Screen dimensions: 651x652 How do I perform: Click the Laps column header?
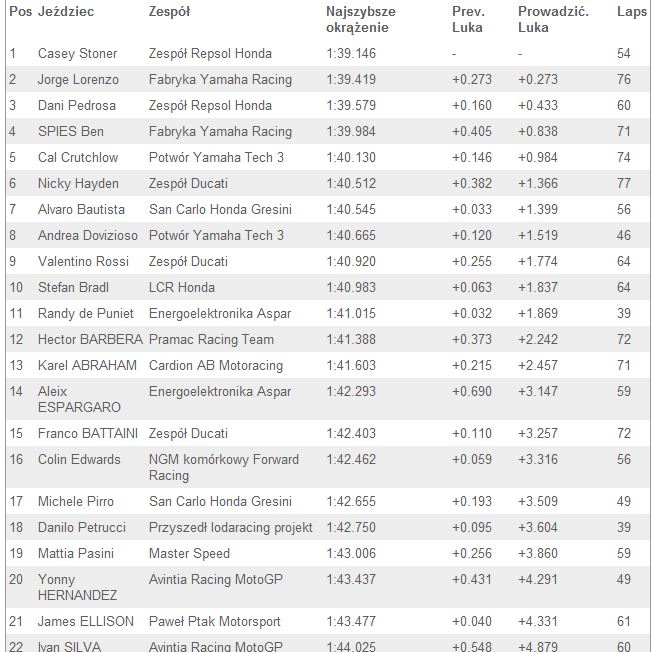point(631,12)
